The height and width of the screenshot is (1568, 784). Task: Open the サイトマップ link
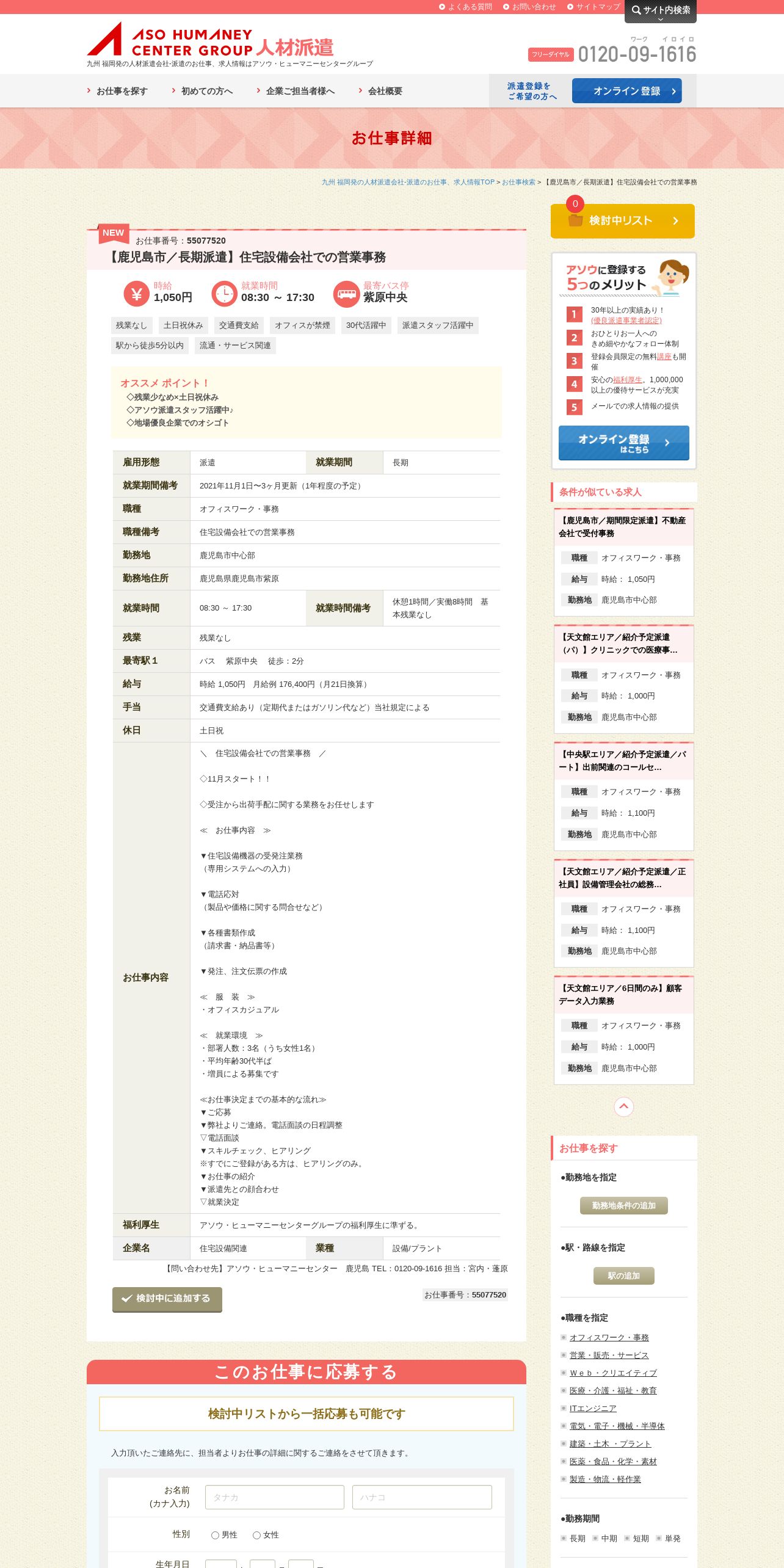593,7
